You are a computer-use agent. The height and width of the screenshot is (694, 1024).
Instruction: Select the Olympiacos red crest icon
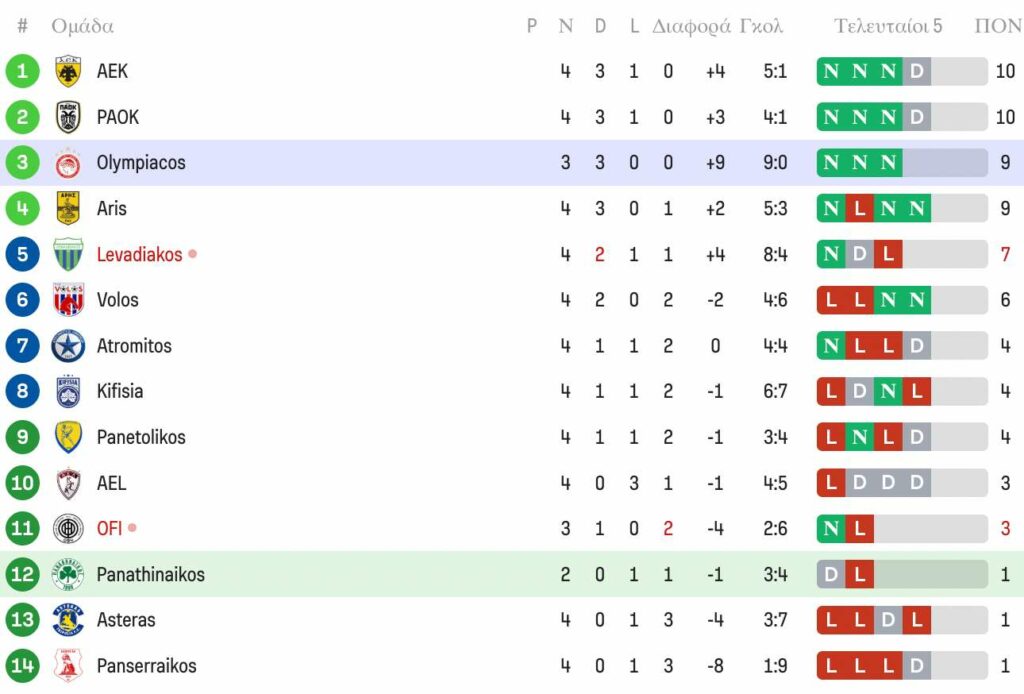(x=68, y=163)
